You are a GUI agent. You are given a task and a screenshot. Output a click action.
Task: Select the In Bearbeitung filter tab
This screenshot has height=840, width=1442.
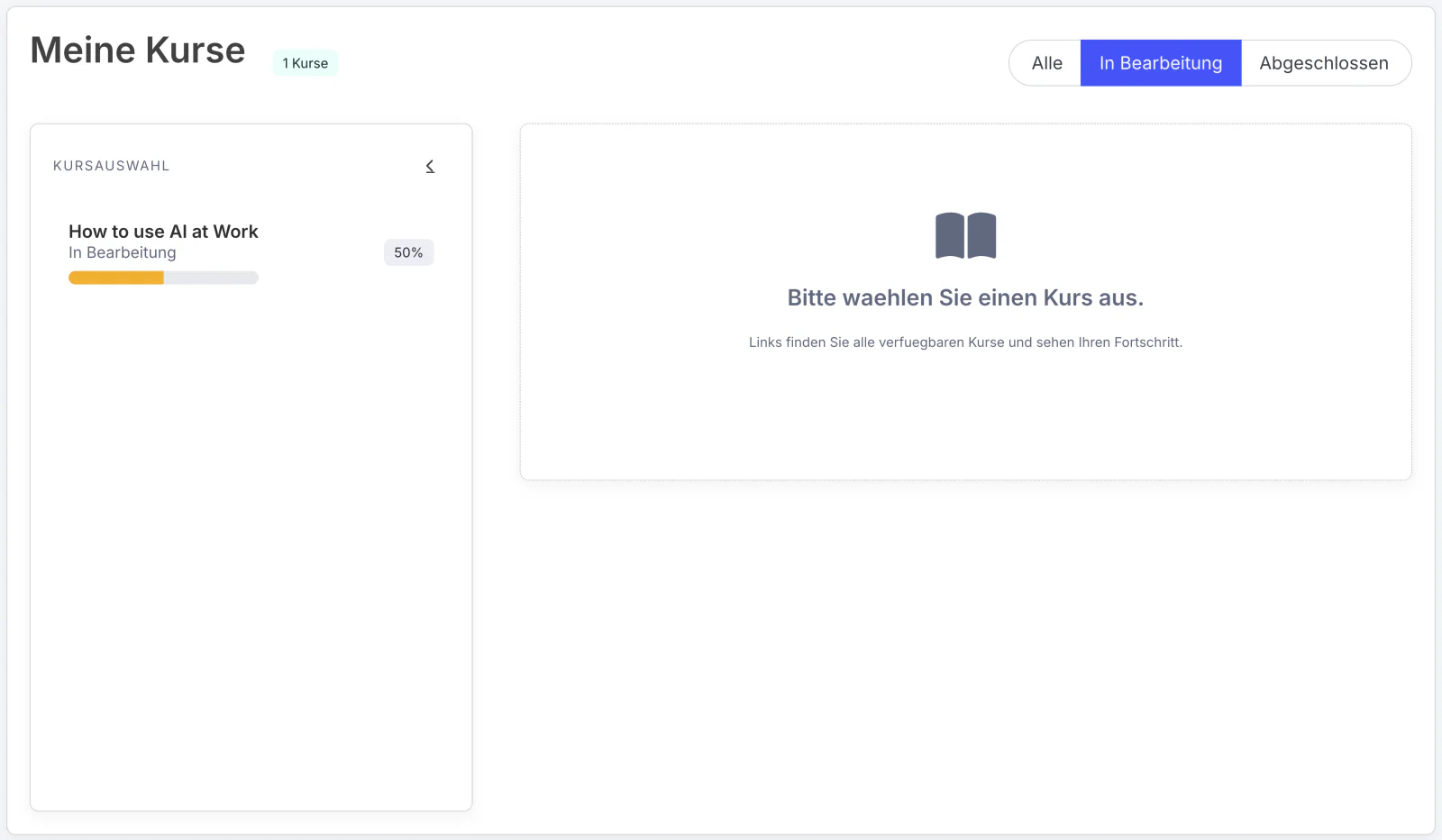(x=1161, y=63)
